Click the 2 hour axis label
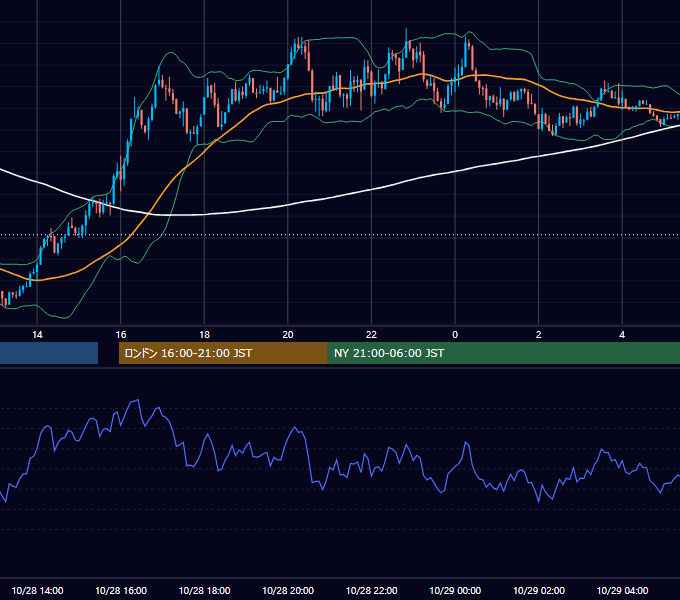The width and height of the screenshot is (680, 600). [x=538, y=335]
